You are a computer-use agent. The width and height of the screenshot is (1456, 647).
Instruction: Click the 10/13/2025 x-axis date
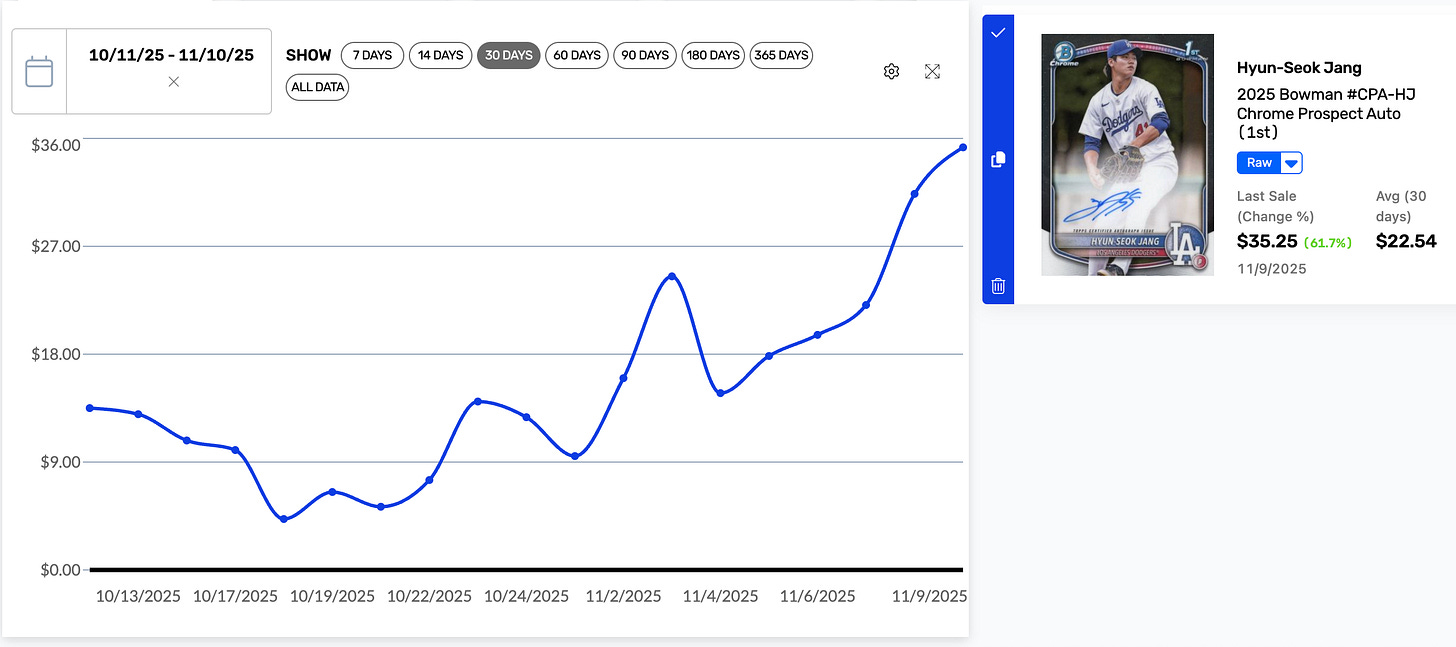(x=138, y=596)
